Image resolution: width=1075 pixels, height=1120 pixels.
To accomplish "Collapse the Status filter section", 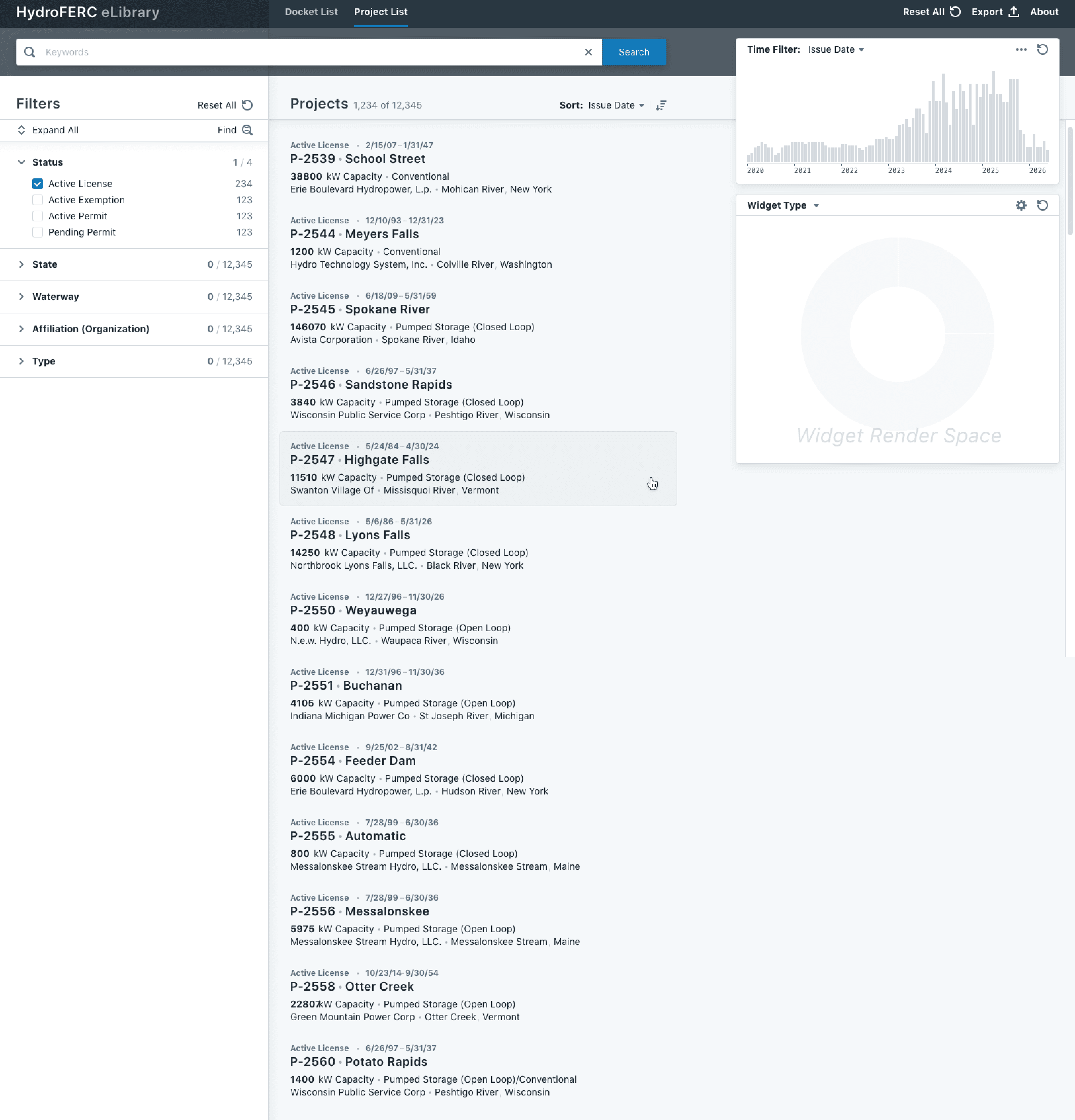I will (21, 162).
